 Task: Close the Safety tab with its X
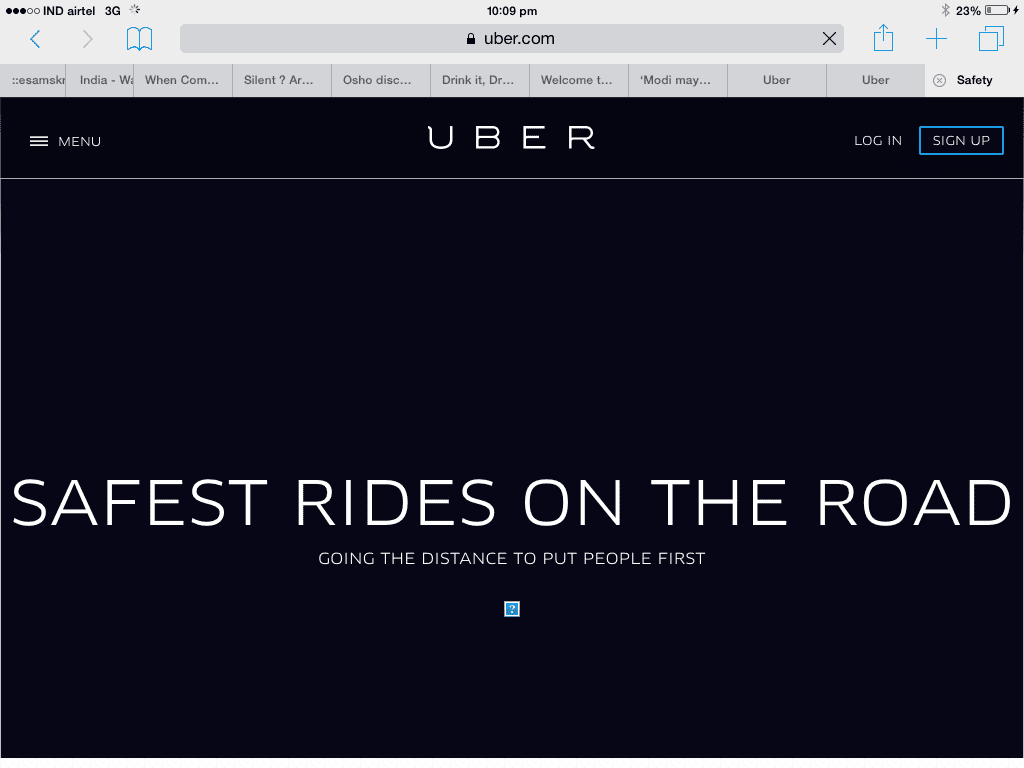(x=939, y=80)
